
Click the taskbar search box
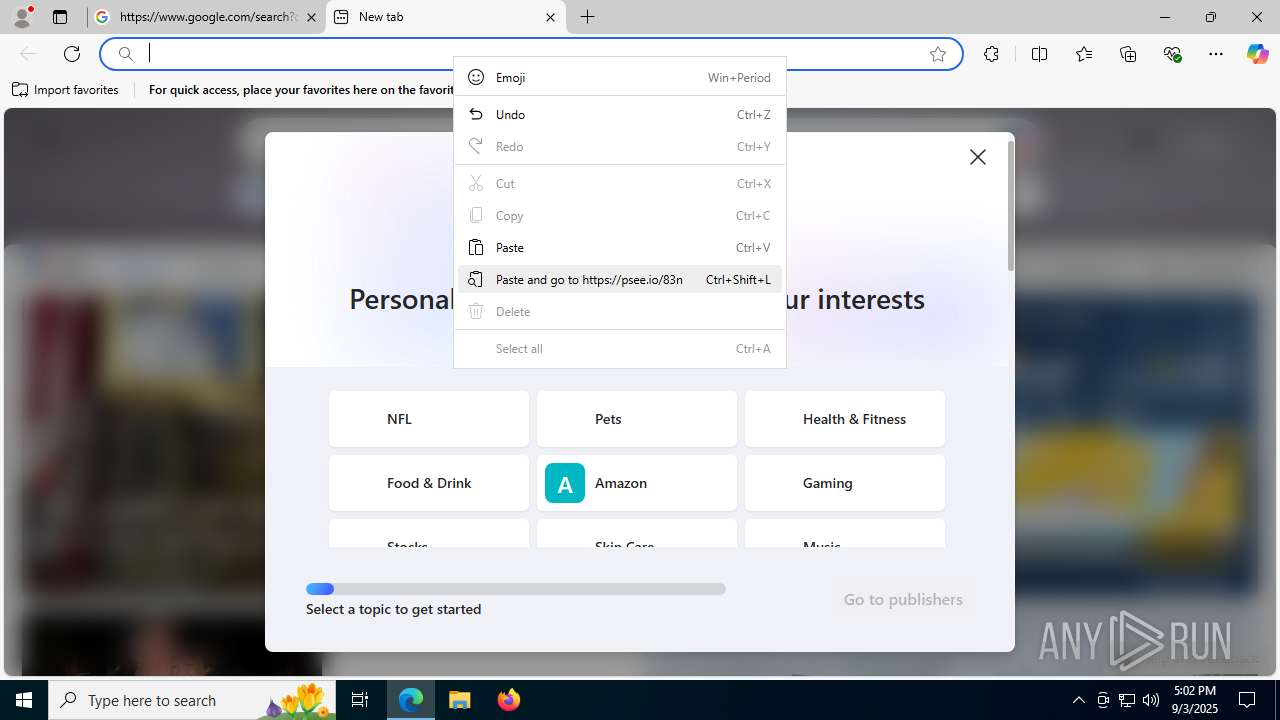point(192,700)
